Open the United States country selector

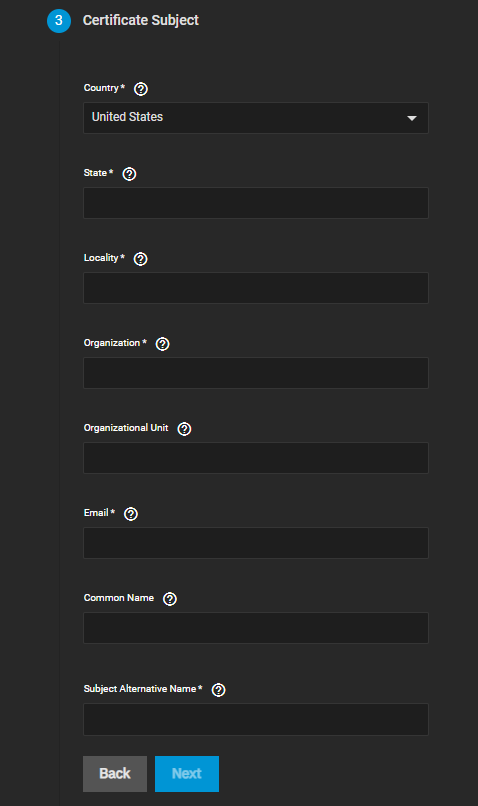click(256, 118)
